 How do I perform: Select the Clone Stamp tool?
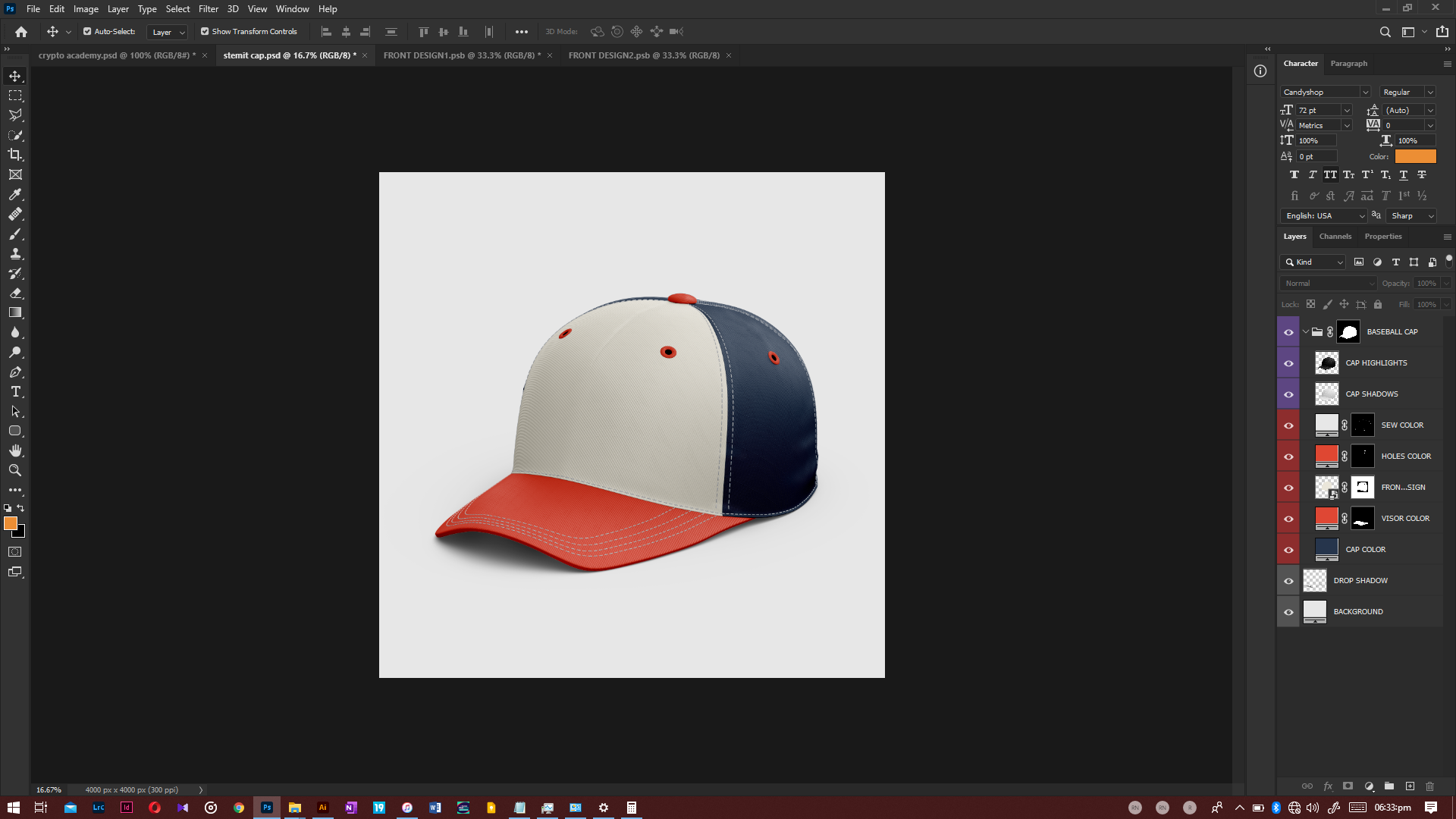point(15,254)
